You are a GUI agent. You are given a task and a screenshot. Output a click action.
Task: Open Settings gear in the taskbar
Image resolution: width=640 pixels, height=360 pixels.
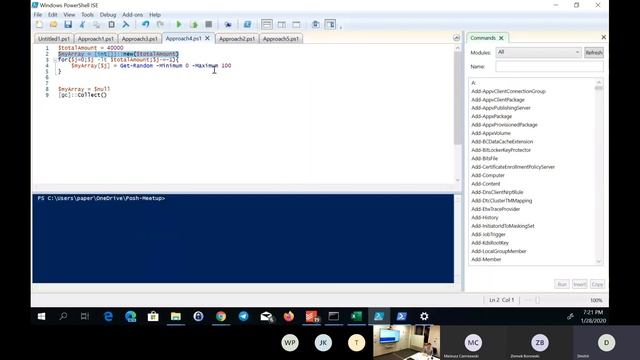coord(424,316)
